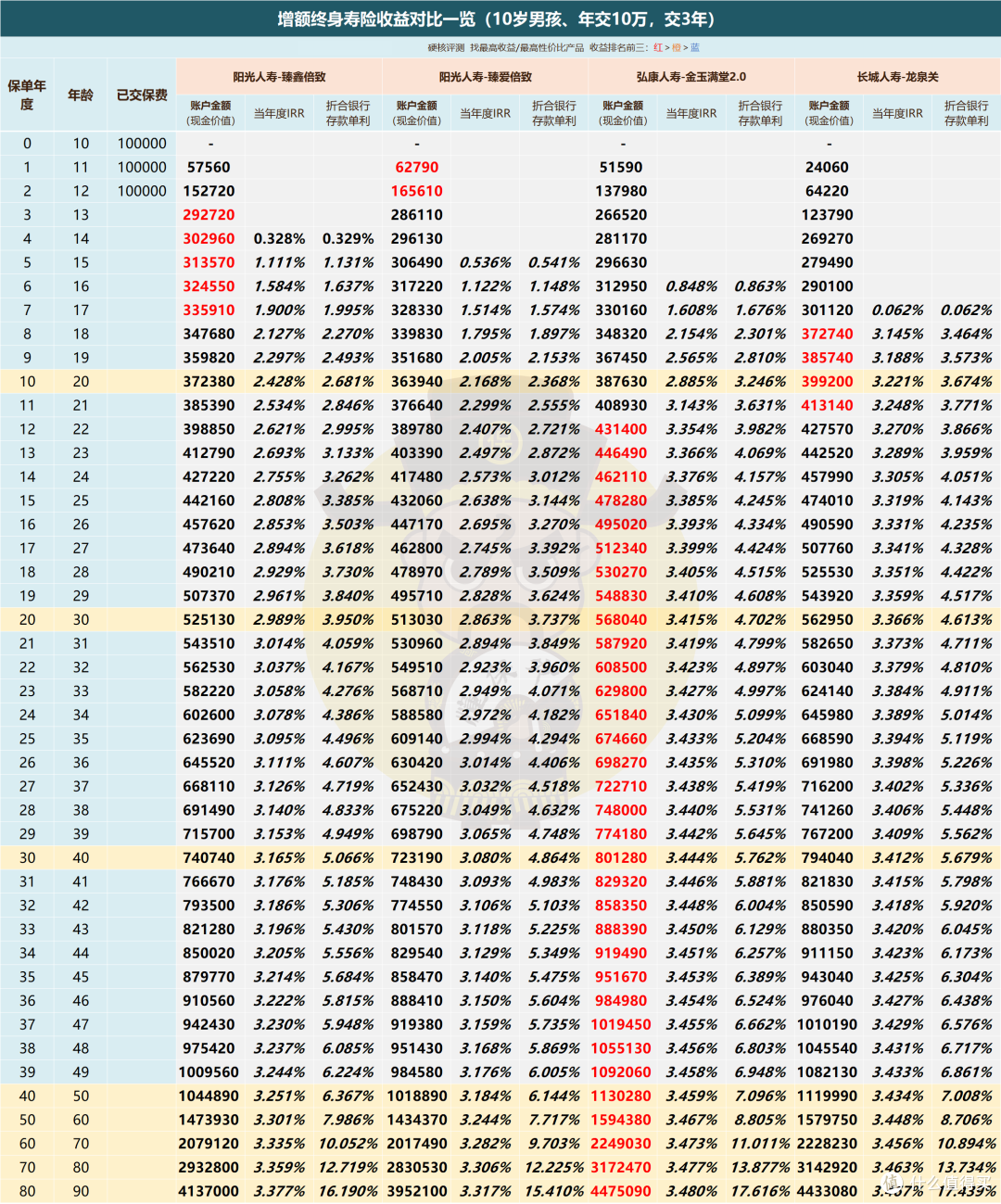Select the value 5.679% in year 30 row

click(x=967, y=858)
